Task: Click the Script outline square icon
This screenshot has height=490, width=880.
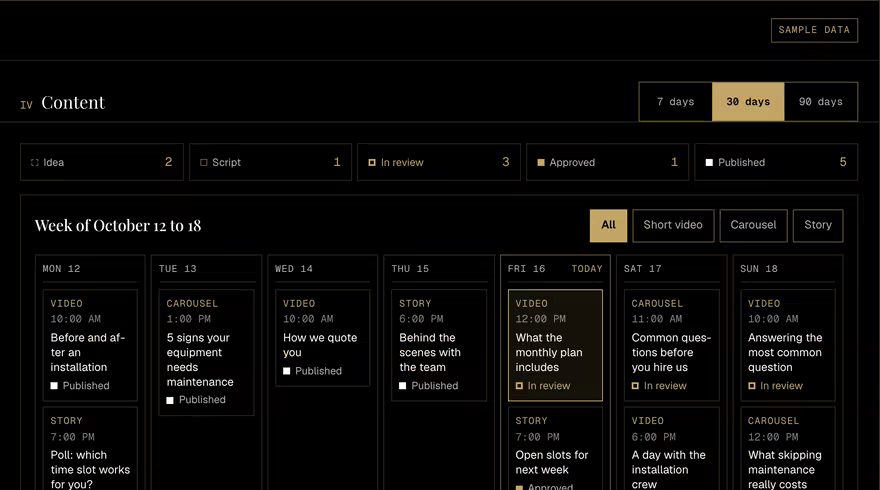Action: (204, 162)
